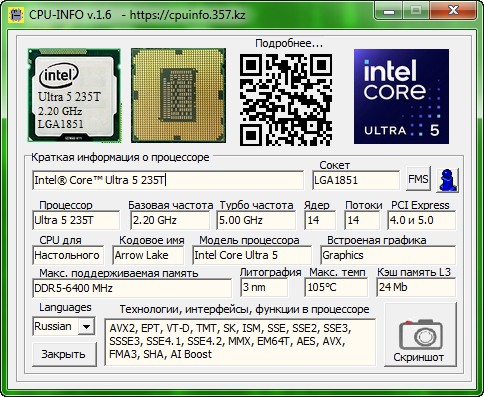This screenshot has width=484, height=397.
Task: Click the Литография field 3 nm
Action: pyautogui.click(x=264, y=287)
